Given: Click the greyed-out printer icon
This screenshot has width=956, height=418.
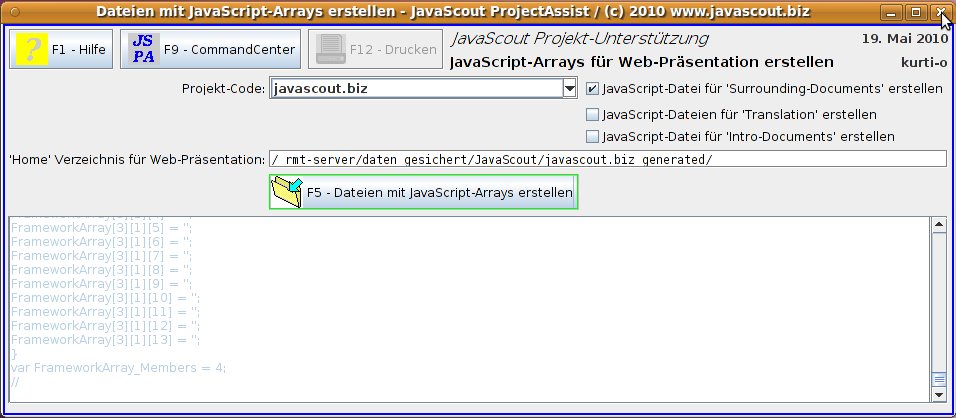Looking at the screenshot, I should [x=331, y=48].
